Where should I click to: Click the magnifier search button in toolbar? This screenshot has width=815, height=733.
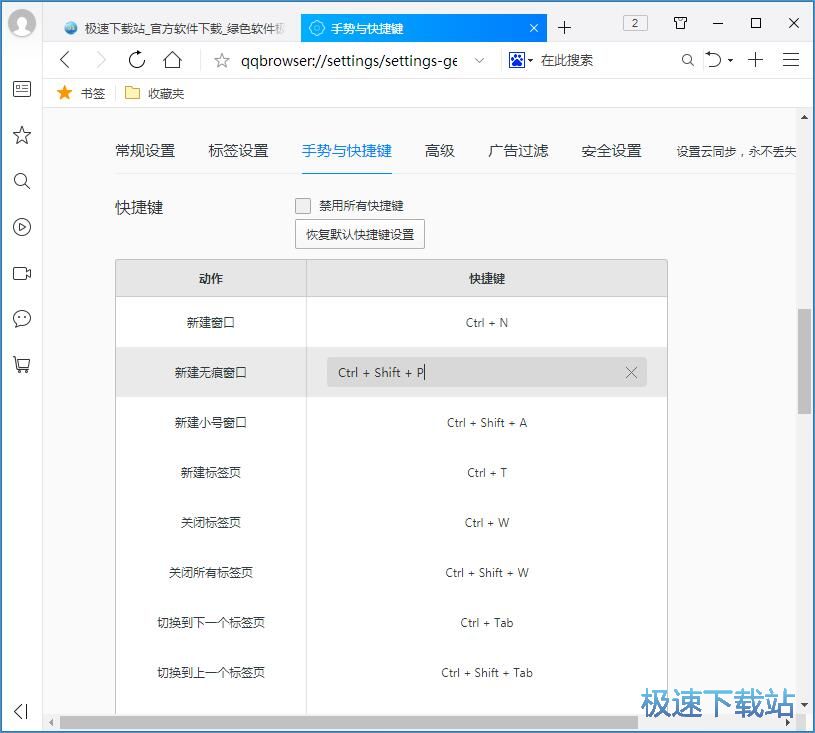coord(687,60)
